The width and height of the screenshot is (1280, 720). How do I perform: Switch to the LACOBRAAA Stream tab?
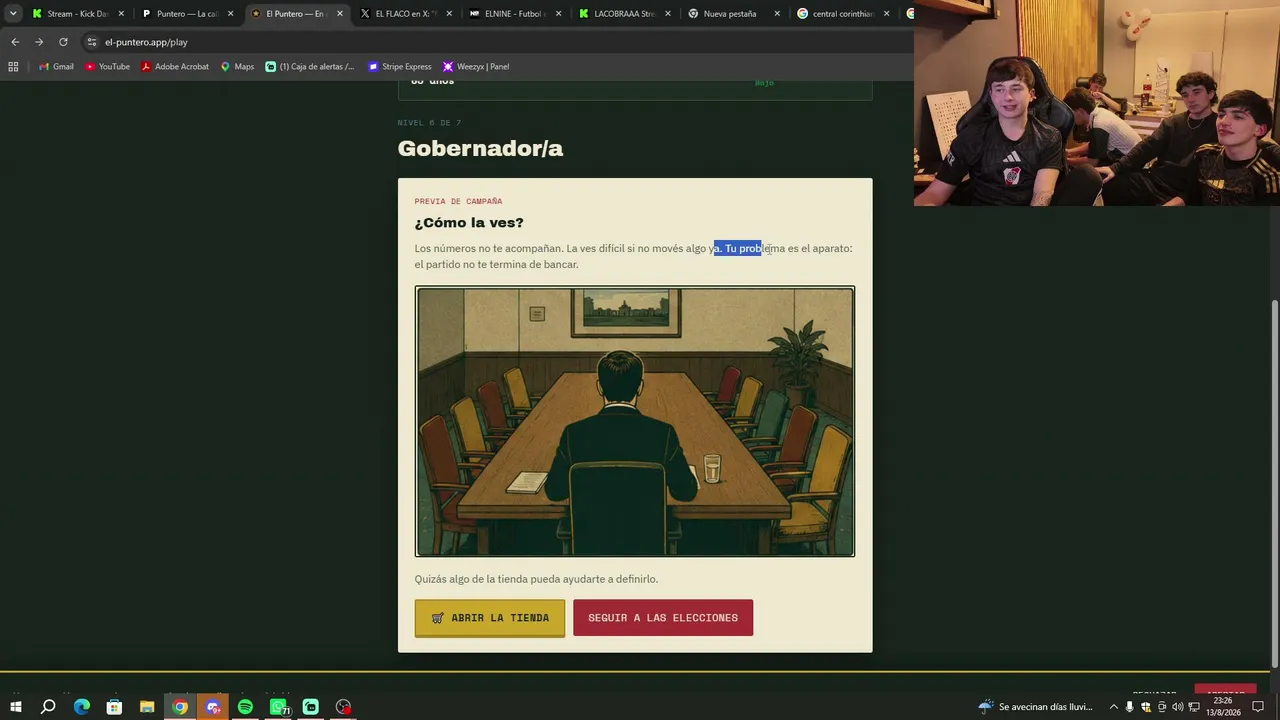pos(624,14)
